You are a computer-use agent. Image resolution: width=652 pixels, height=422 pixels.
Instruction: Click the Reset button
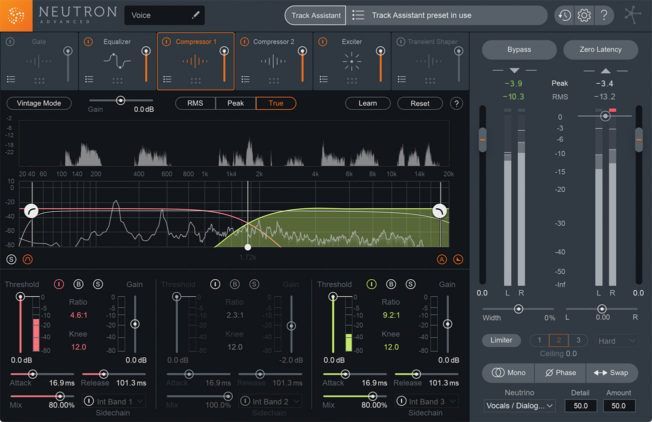[420, 103]
